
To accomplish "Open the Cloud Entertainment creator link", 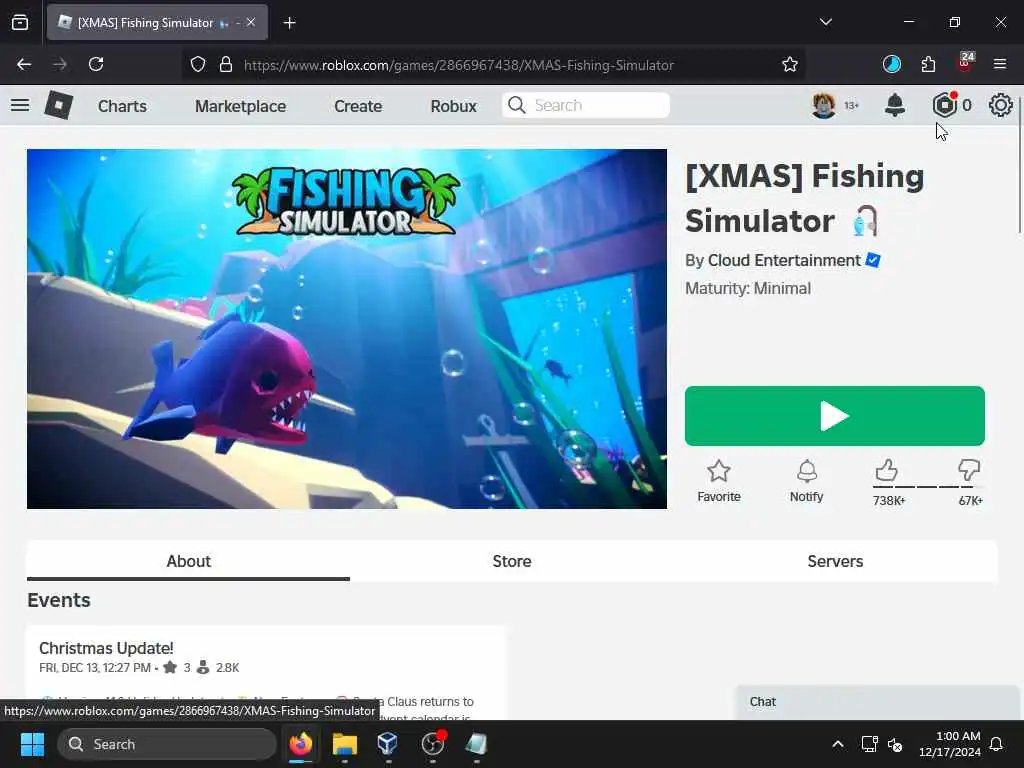I will (x=784, y=260).
